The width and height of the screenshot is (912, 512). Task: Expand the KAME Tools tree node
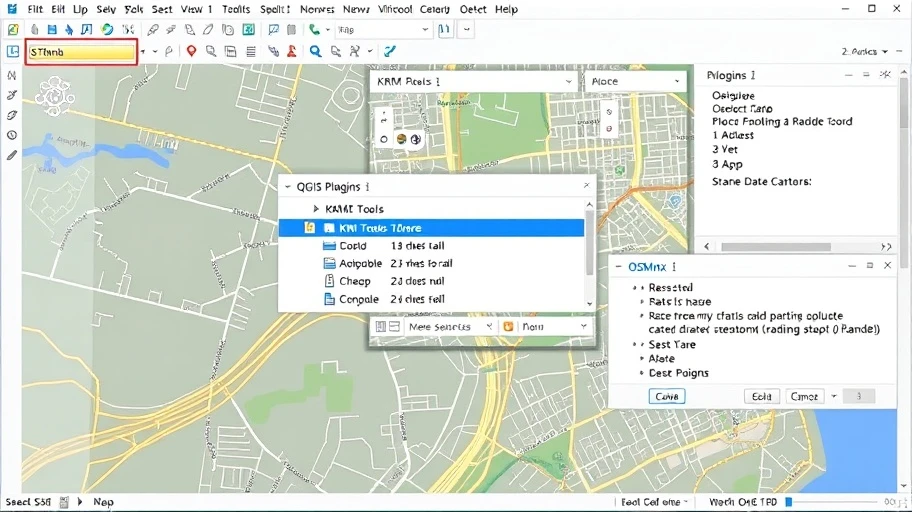pyautogui.click(x=316, y=209)
